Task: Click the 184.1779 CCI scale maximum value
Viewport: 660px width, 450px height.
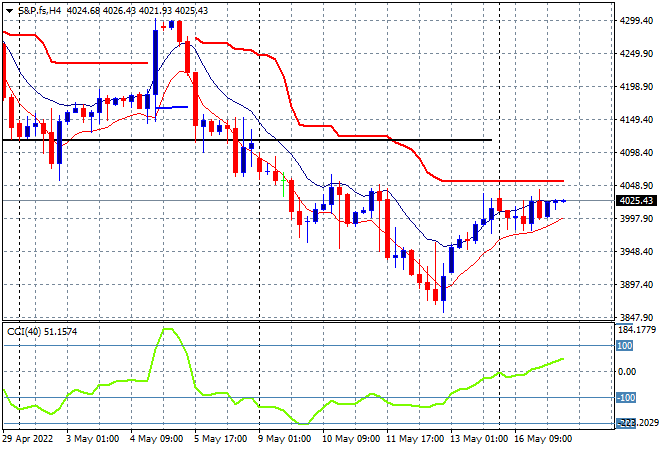Action: coord(637,330)
